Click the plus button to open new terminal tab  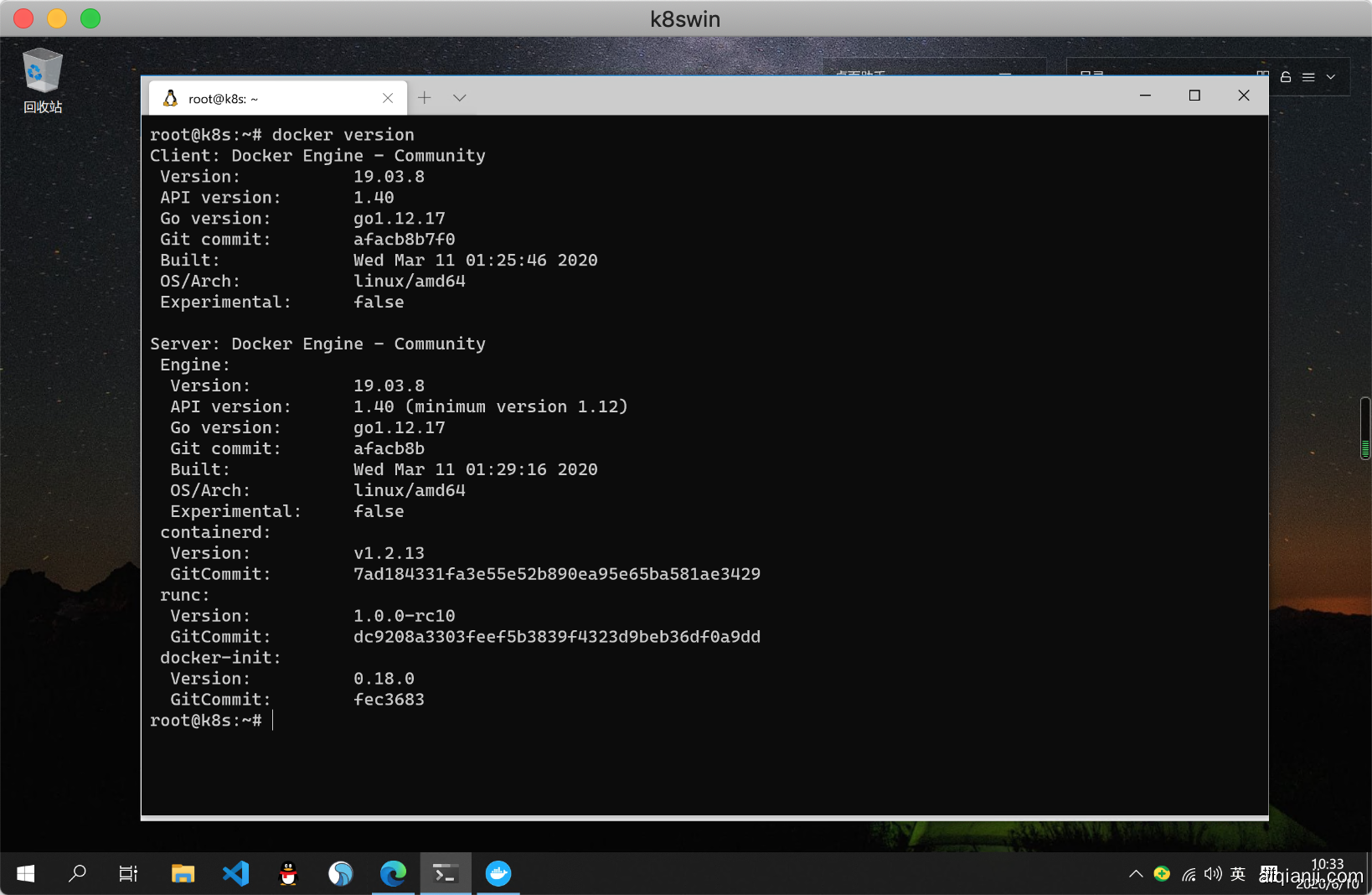pyautogui.click(x=425, y=97)
